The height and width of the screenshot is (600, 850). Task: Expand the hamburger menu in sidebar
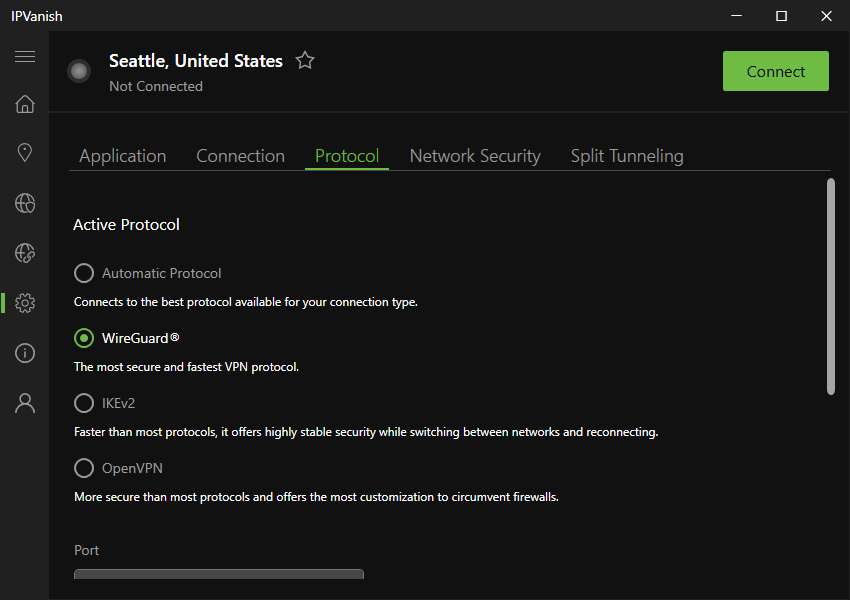pyautogui.click(x=25, y=56)
